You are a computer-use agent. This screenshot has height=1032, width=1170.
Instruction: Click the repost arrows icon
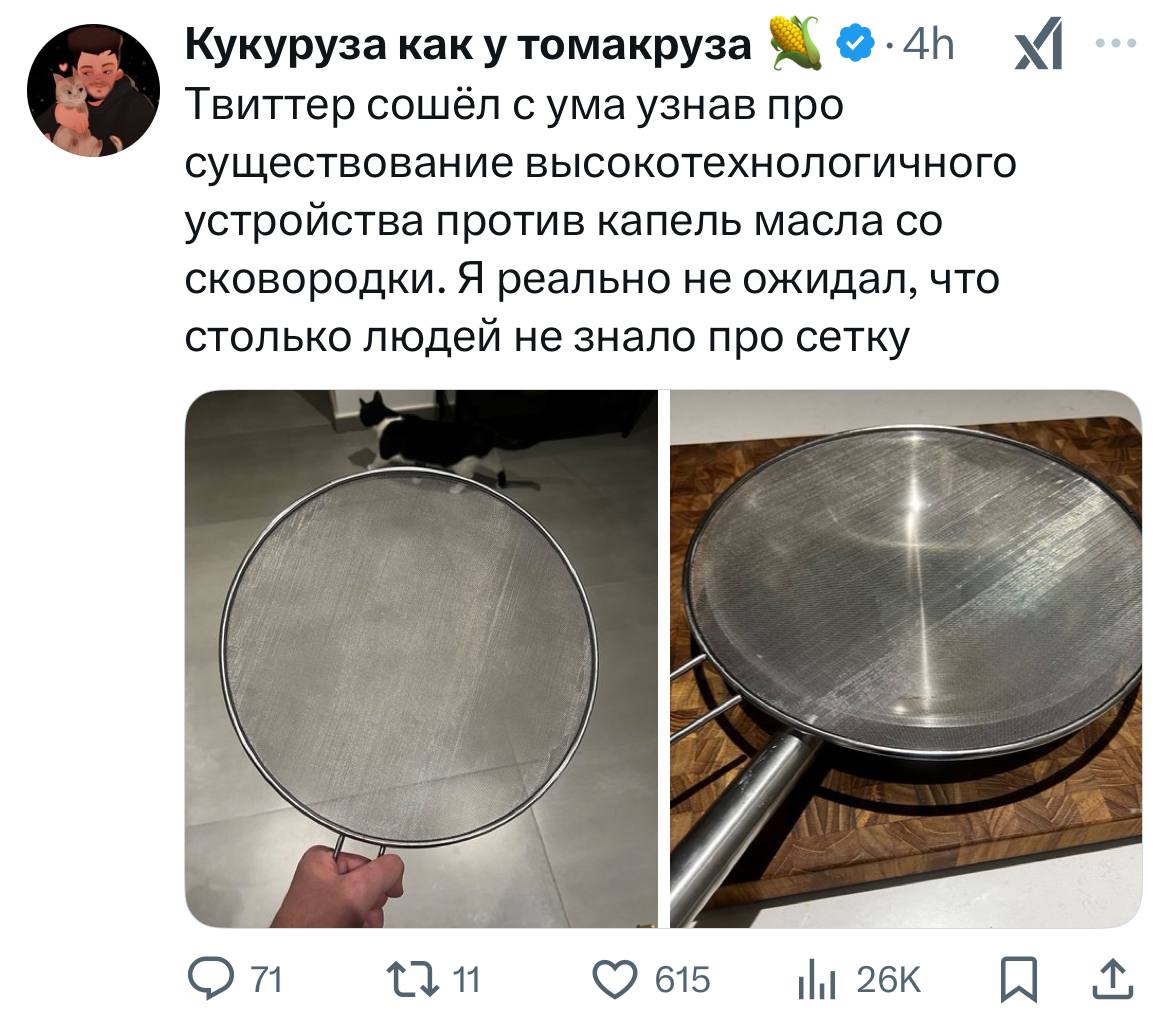(x=413, y=979)
